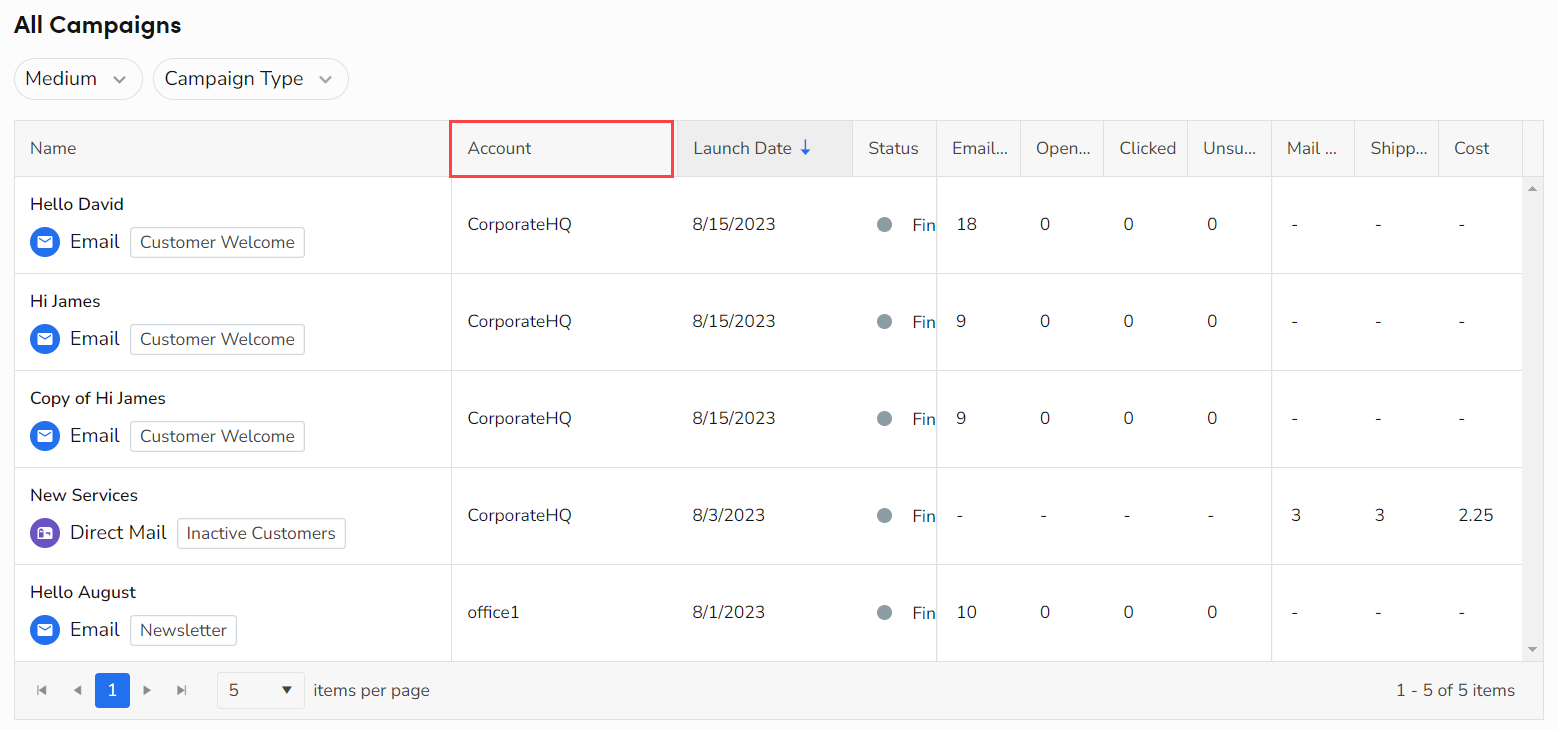Click the Inactive Customers tag
Viewport: 1558px width, 730px height.
(x=261, y=533)
